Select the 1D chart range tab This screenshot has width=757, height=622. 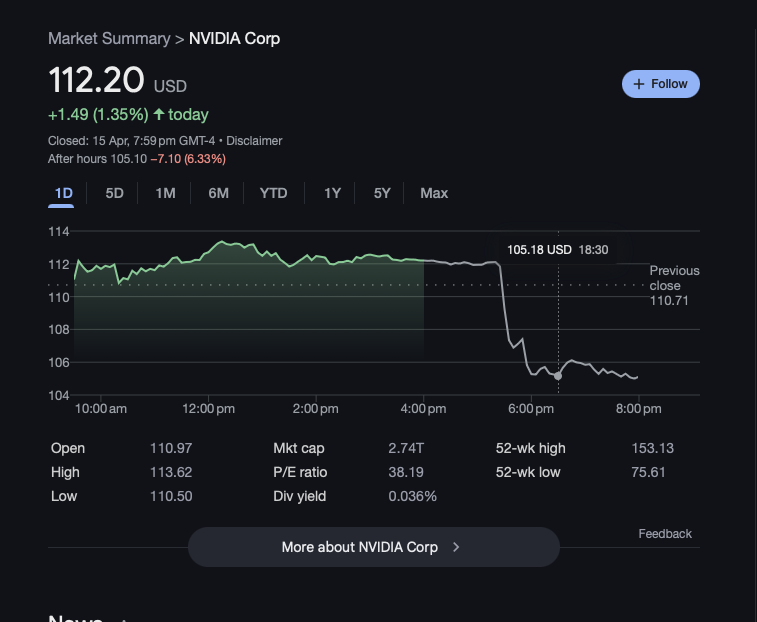click(x=63, y=193)
